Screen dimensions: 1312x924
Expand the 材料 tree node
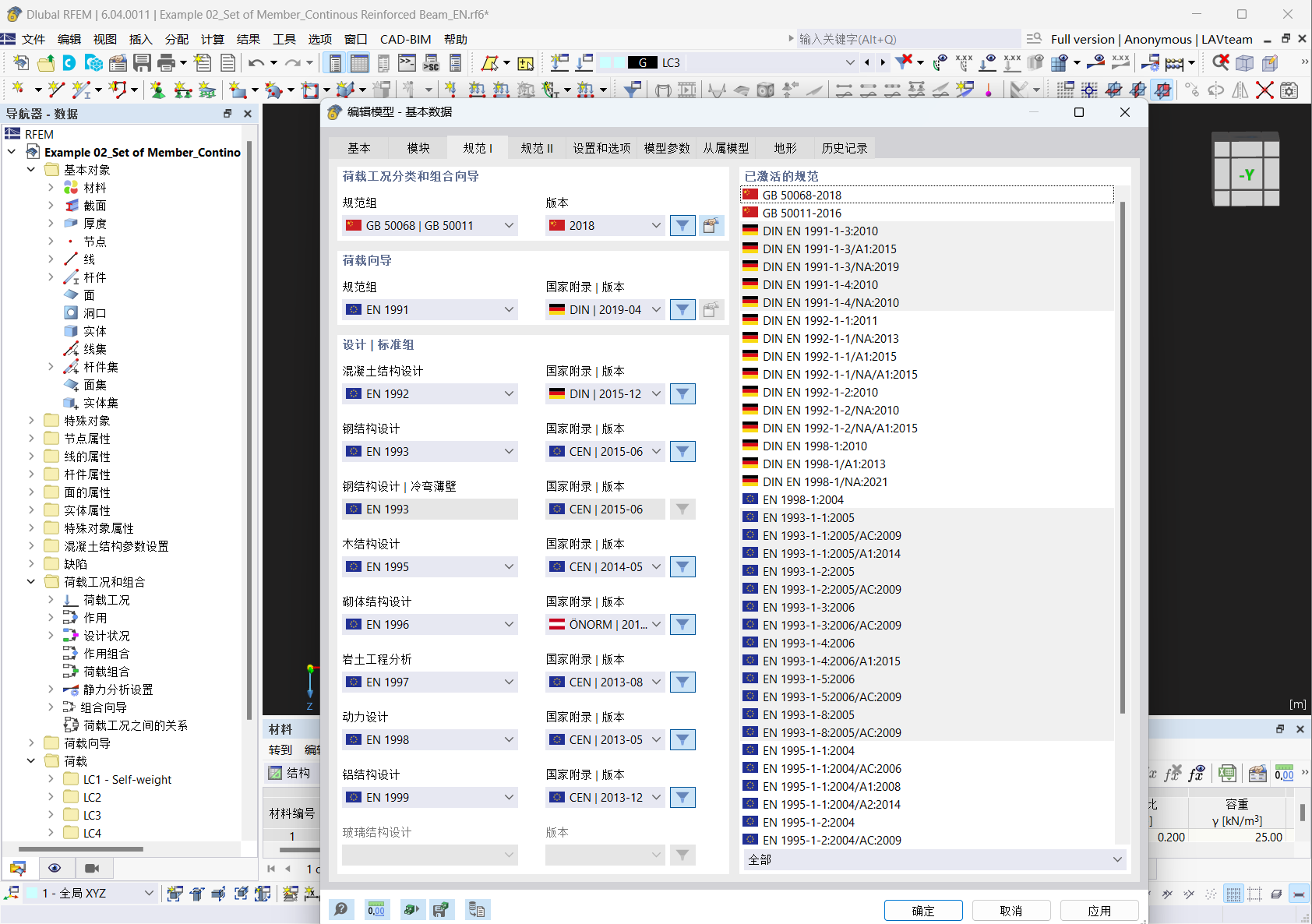click(51, 188)
